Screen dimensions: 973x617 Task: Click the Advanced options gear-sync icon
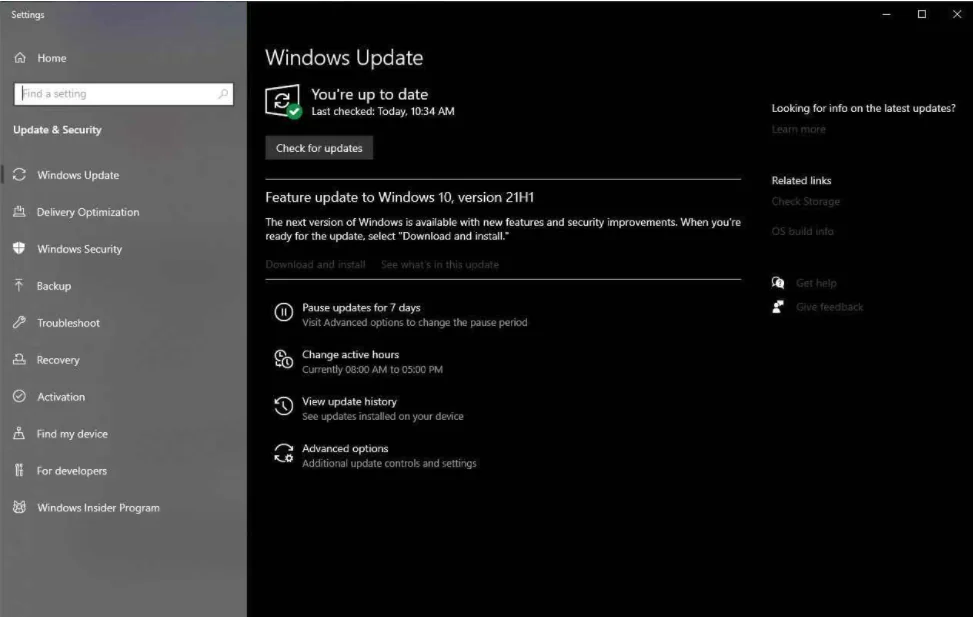pos(284,453)
